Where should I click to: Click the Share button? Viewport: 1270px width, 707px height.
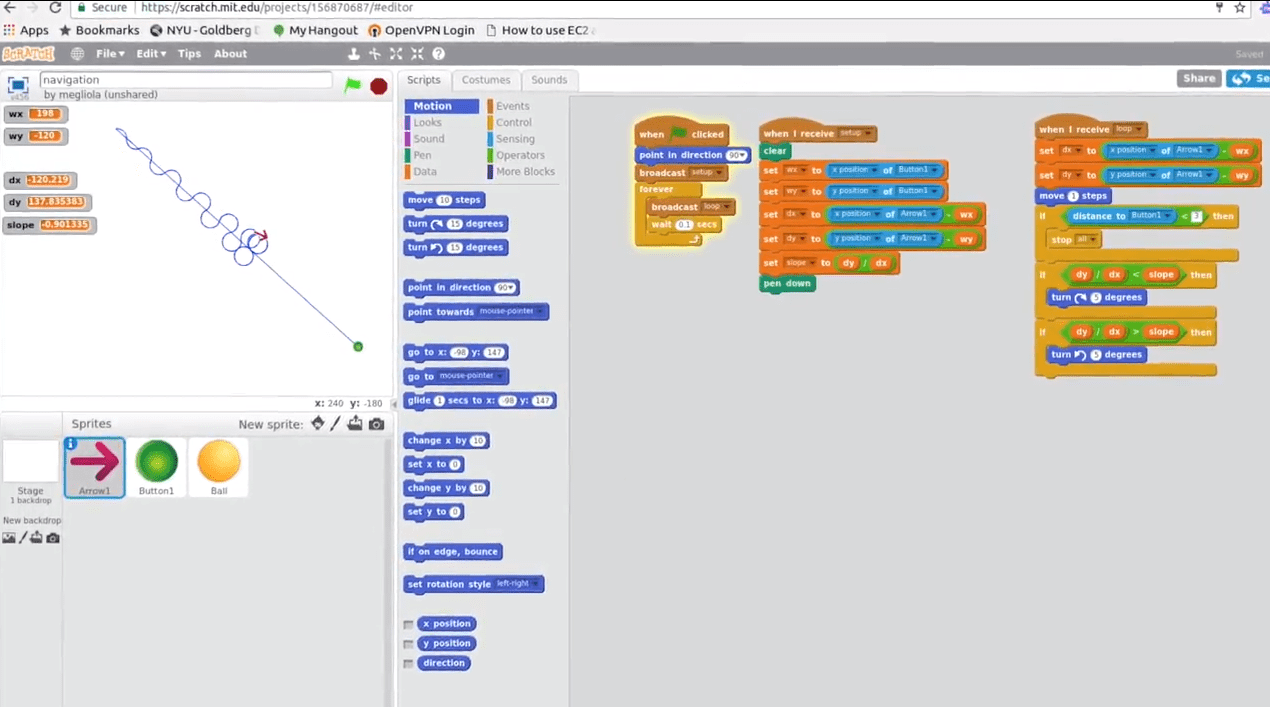coord(1198,78)
